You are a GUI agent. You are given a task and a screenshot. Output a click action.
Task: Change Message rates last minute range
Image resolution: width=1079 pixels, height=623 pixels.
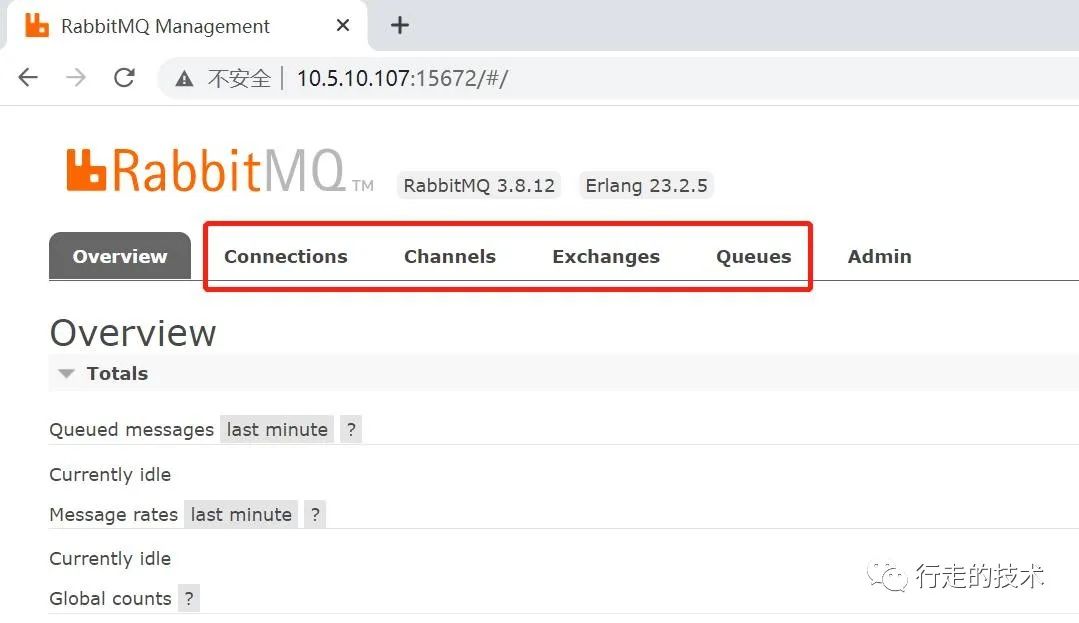tap(241, 515)
